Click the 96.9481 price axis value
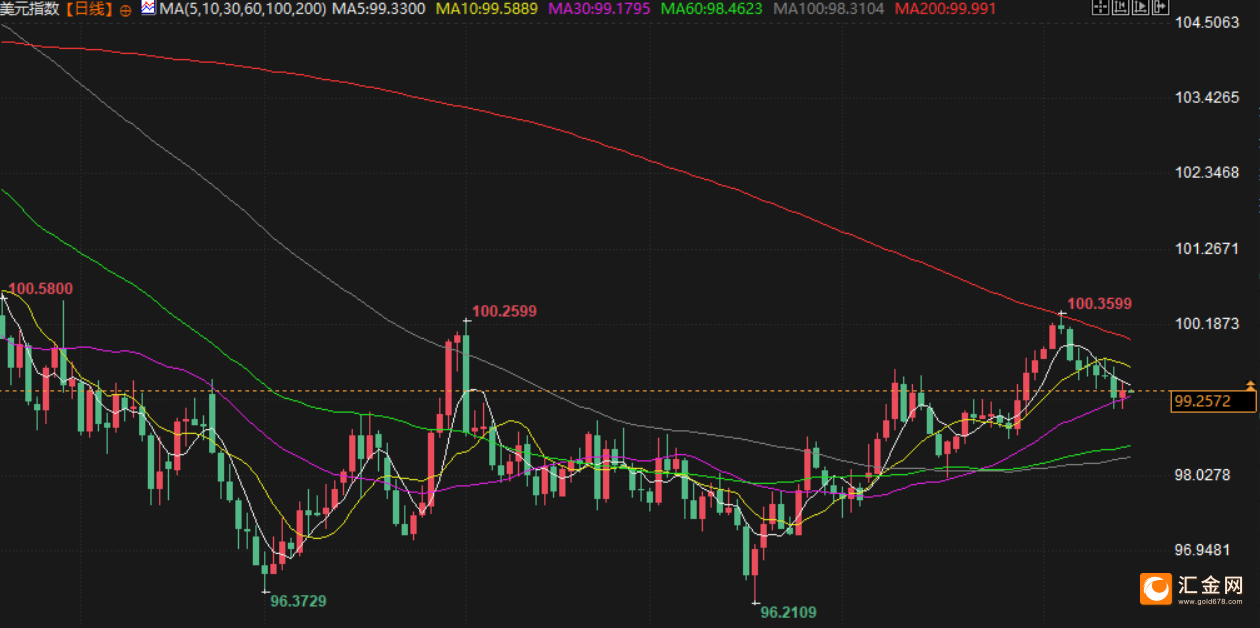 coord(1205,549)
